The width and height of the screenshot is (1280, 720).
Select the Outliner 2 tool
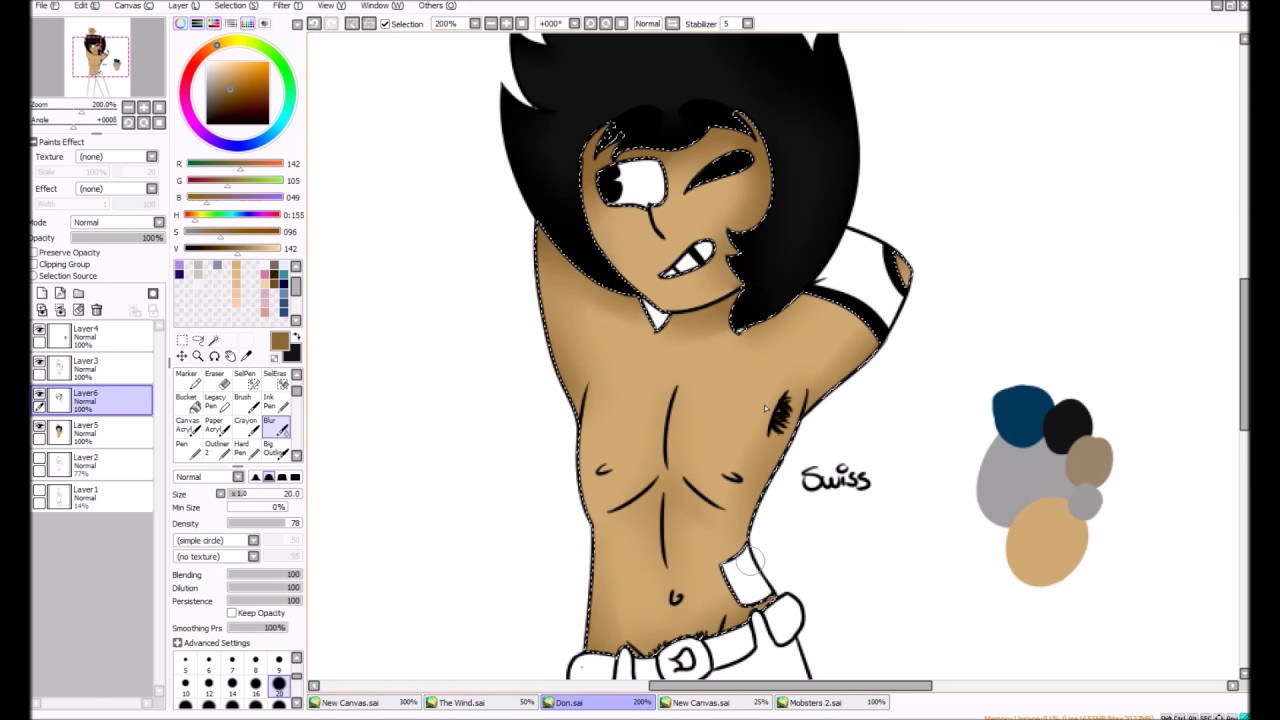(x=216, y=449)
